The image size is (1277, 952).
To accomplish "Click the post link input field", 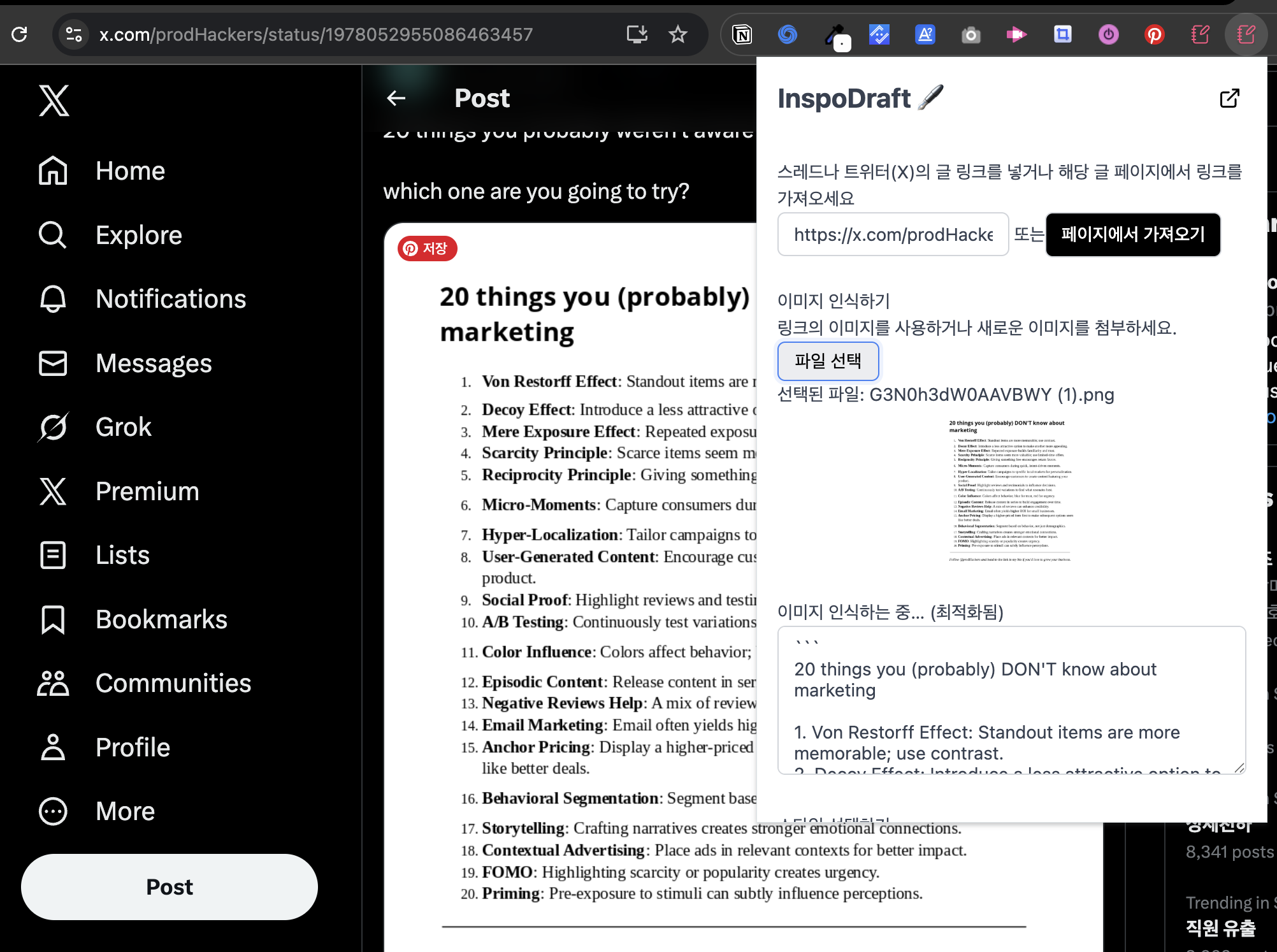I will click(x=892, y=234).
